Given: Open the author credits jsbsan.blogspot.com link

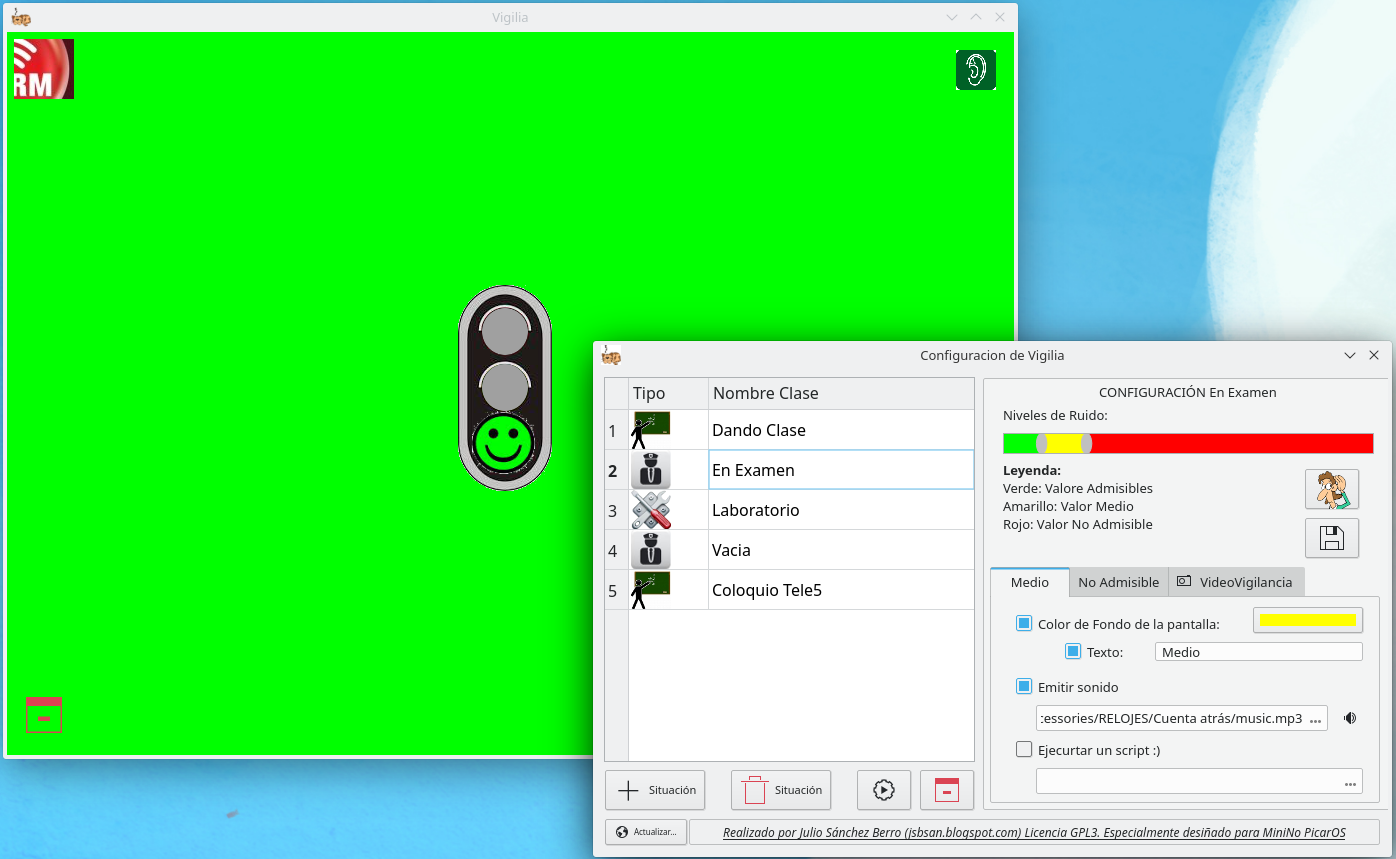Looking at the screenshot, I should pyautogui.click(x=1034, y=832).
